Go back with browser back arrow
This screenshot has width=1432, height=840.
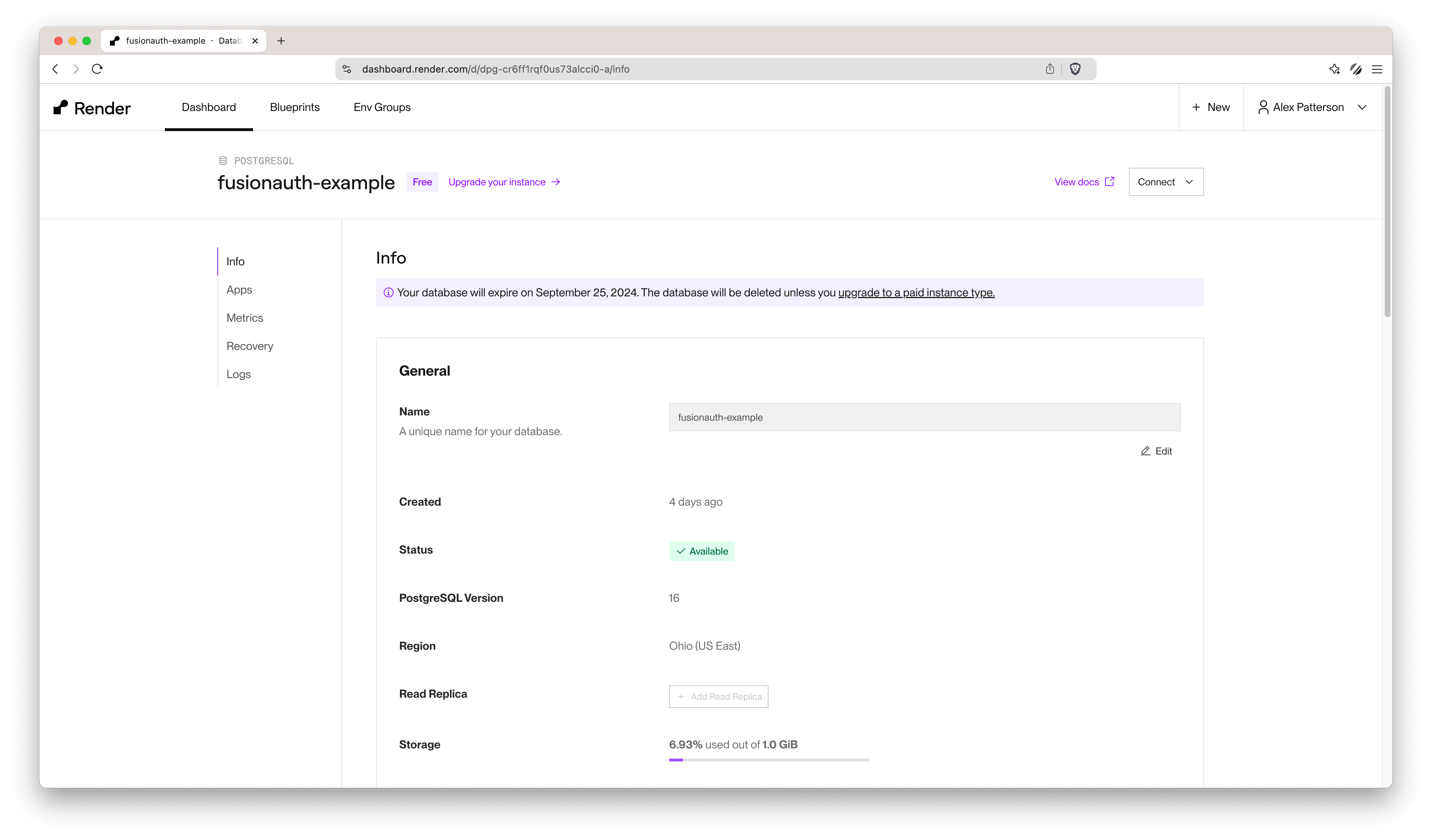[x=55, y=69]
